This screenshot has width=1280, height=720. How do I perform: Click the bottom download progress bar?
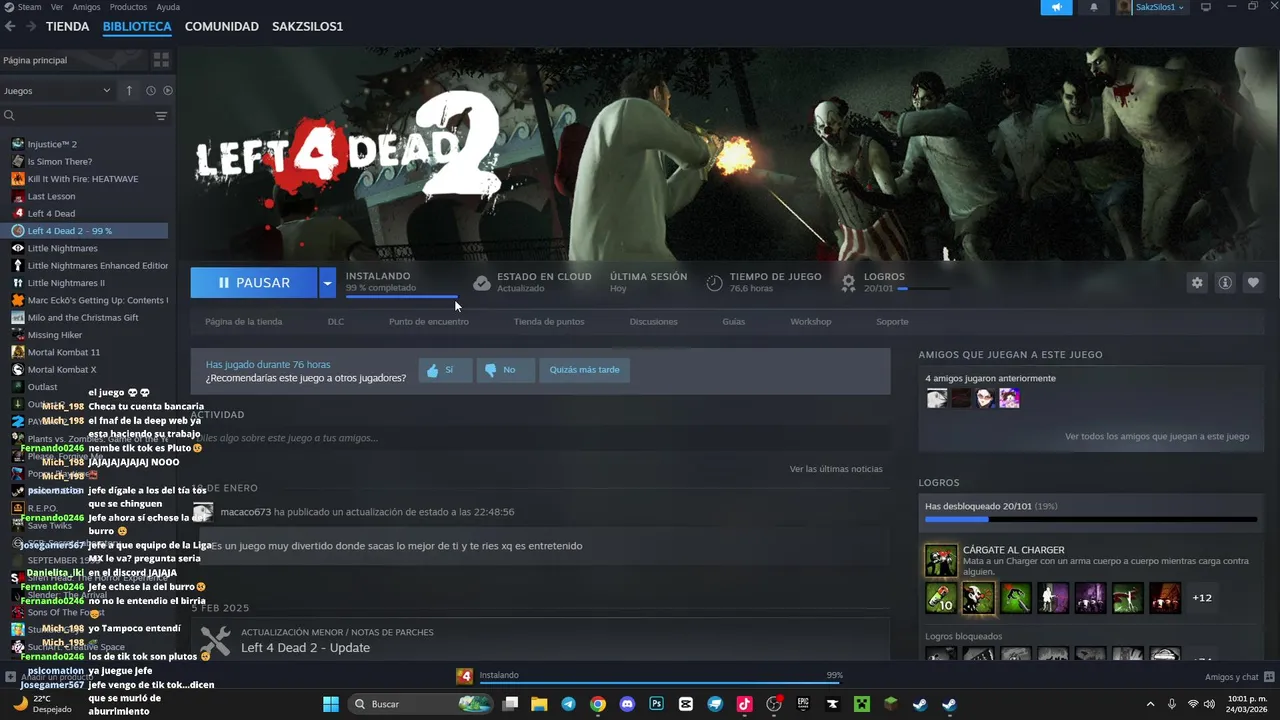(661, 684)
